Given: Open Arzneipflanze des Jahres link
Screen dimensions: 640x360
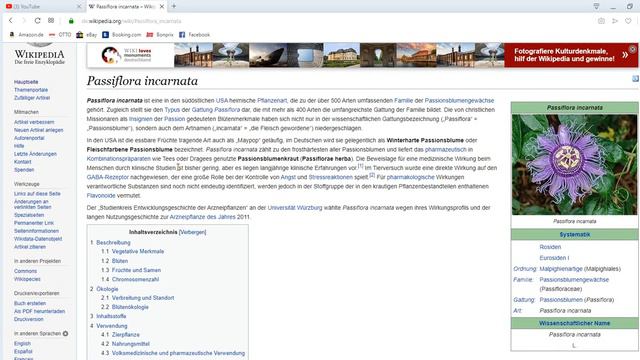Looking at the screenshot, I should point(202,217).
